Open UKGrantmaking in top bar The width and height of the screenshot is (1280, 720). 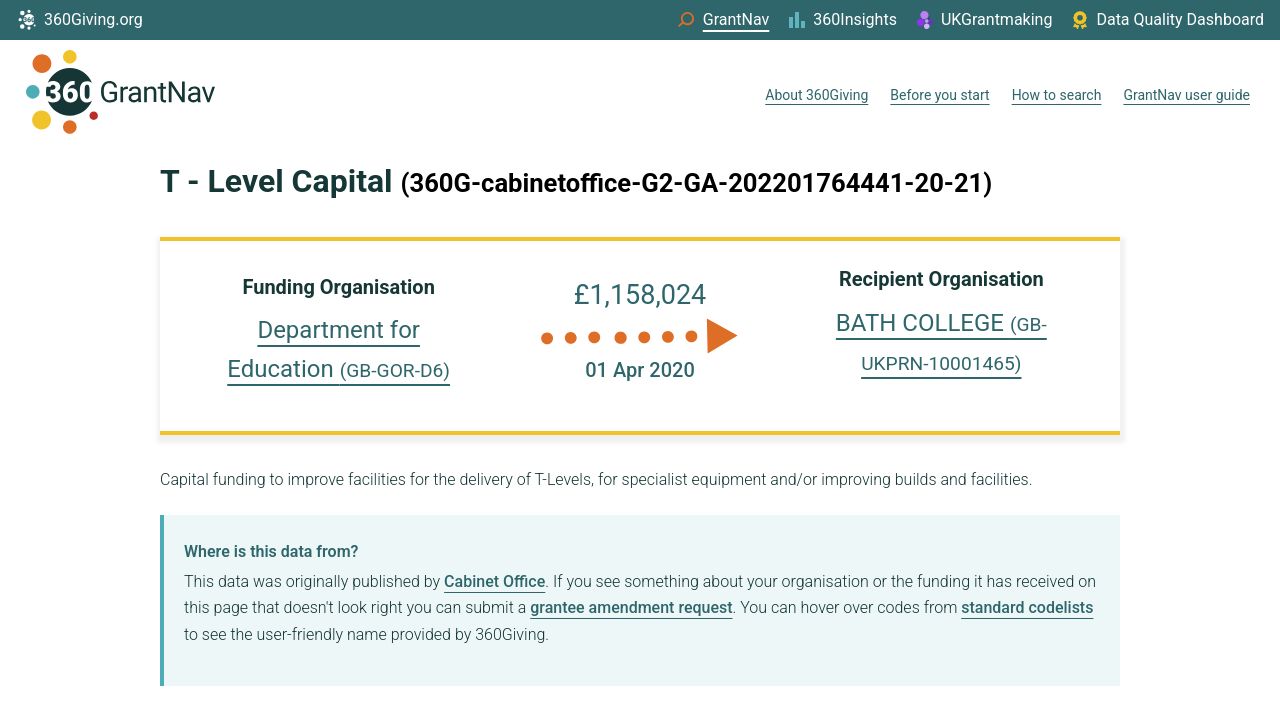996,19
